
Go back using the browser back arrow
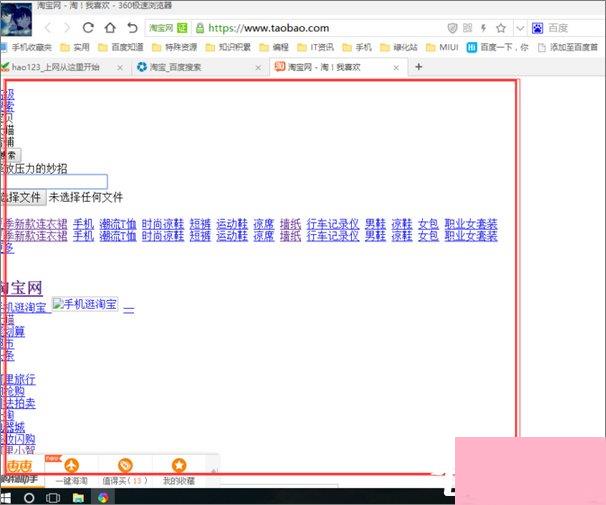tap(48, 28)
